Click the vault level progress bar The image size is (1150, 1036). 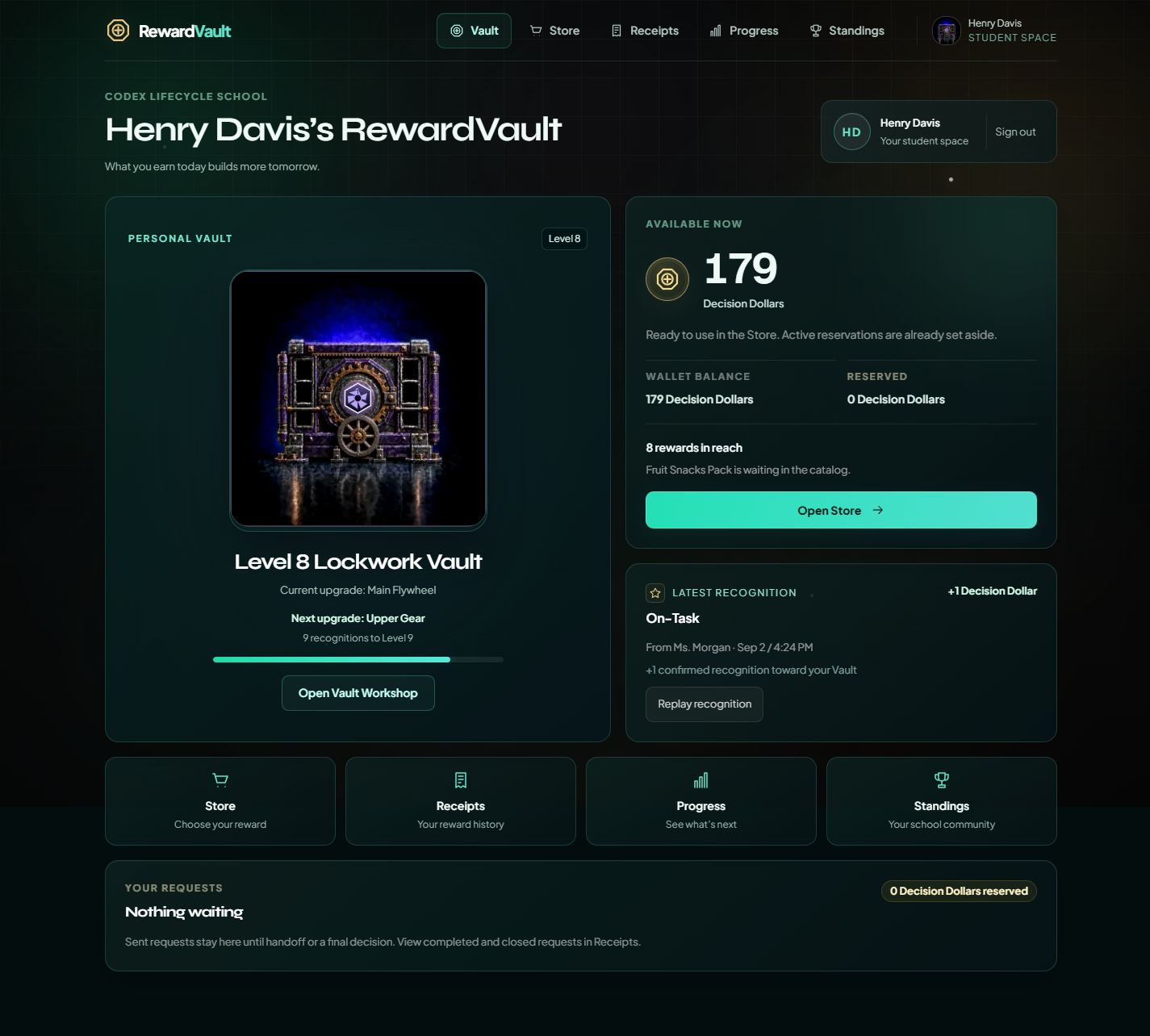358,659
